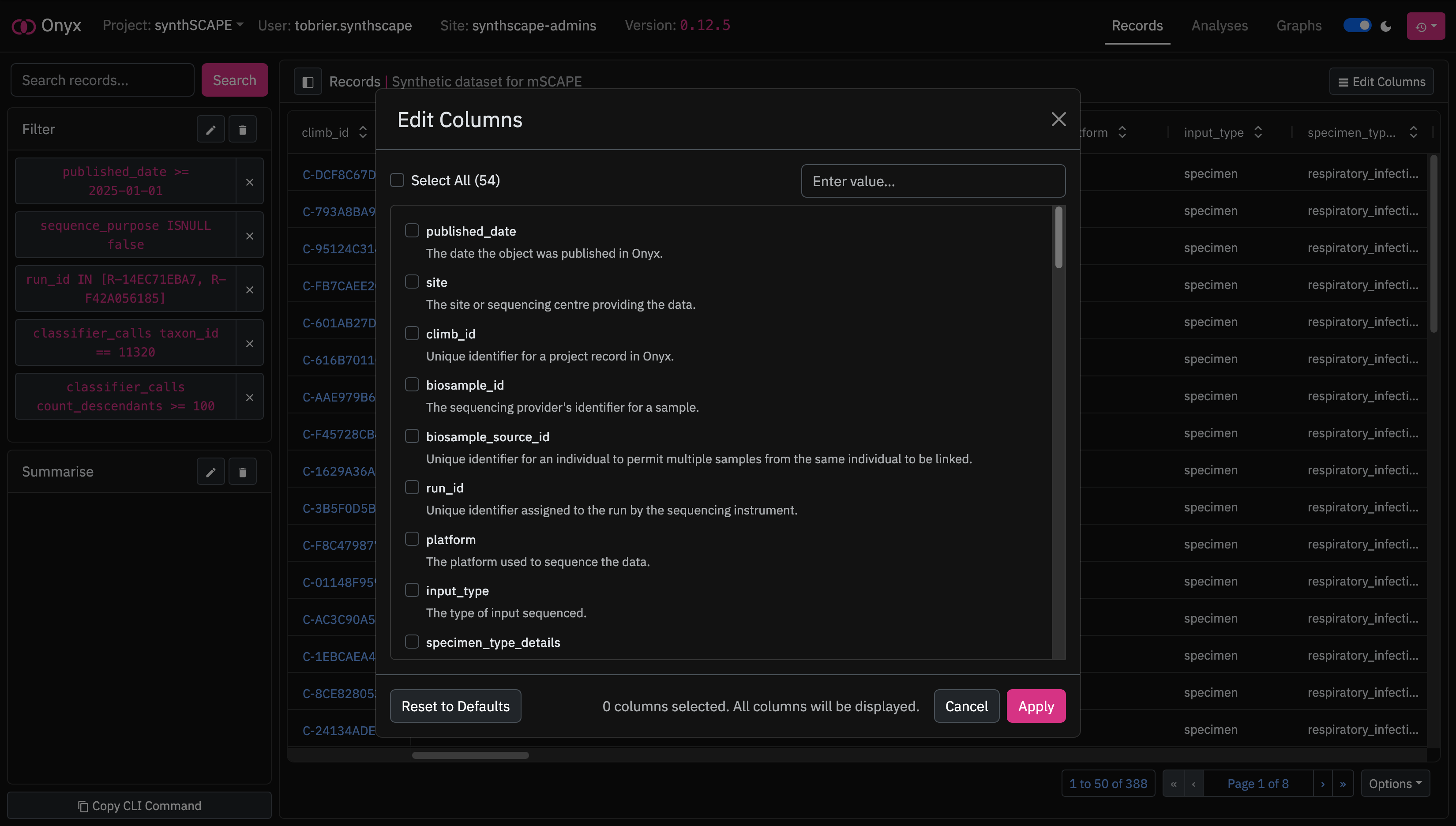Screen dimensions: 1456x826
Task: Click the Search button
Action: coord(234,80)
